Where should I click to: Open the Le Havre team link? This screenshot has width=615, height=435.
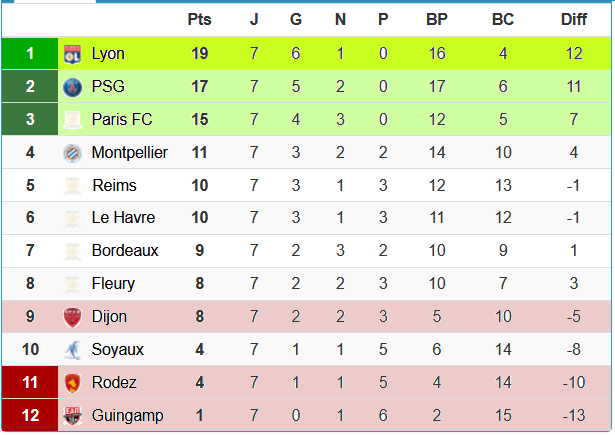(x=120, y=218)
